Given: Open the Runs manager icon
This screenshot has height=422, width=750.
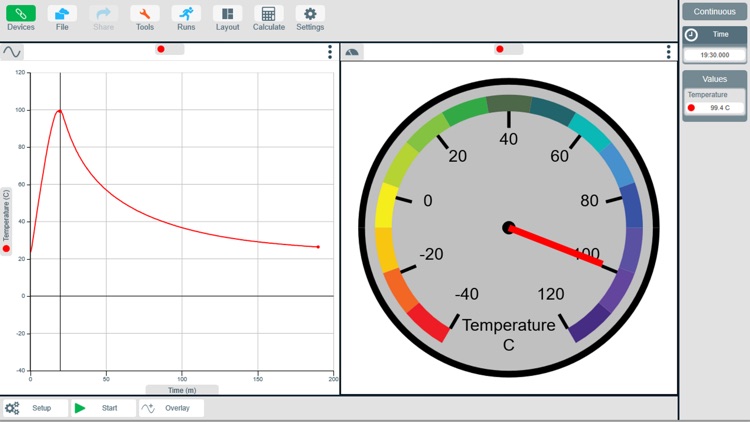Looking at the screenshot, I should (186, 17).
